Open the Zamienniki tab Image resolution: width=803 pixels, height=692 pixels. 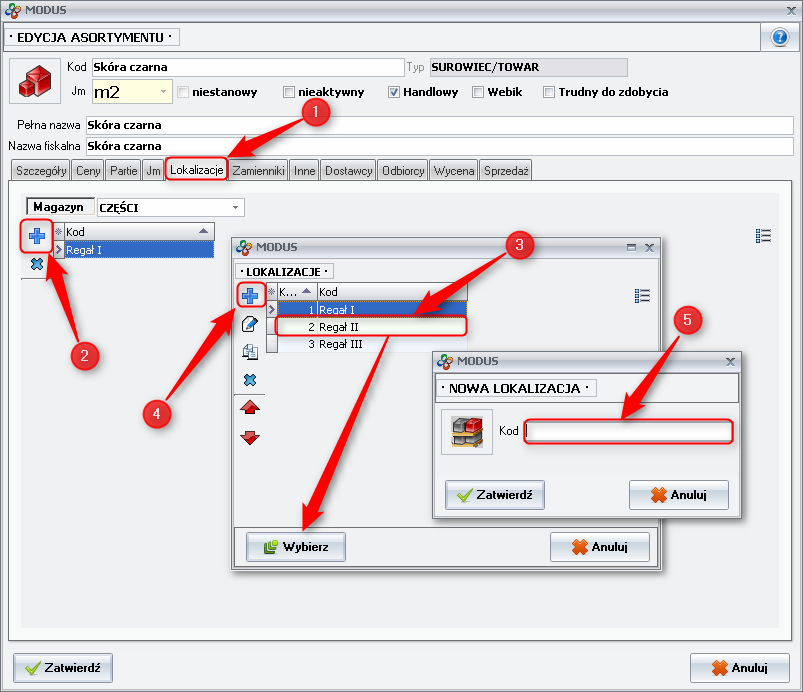259,171
